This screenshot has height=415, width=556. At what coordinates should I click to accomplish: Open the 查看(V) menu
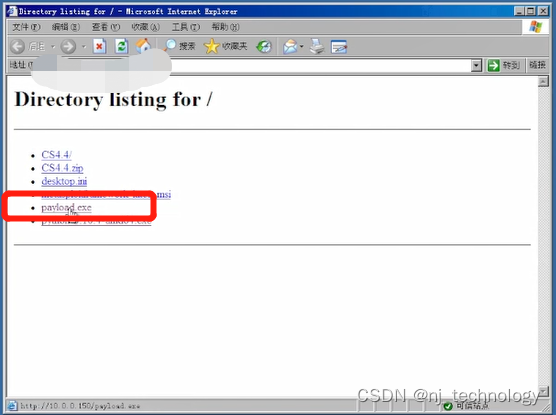(106, 27)
